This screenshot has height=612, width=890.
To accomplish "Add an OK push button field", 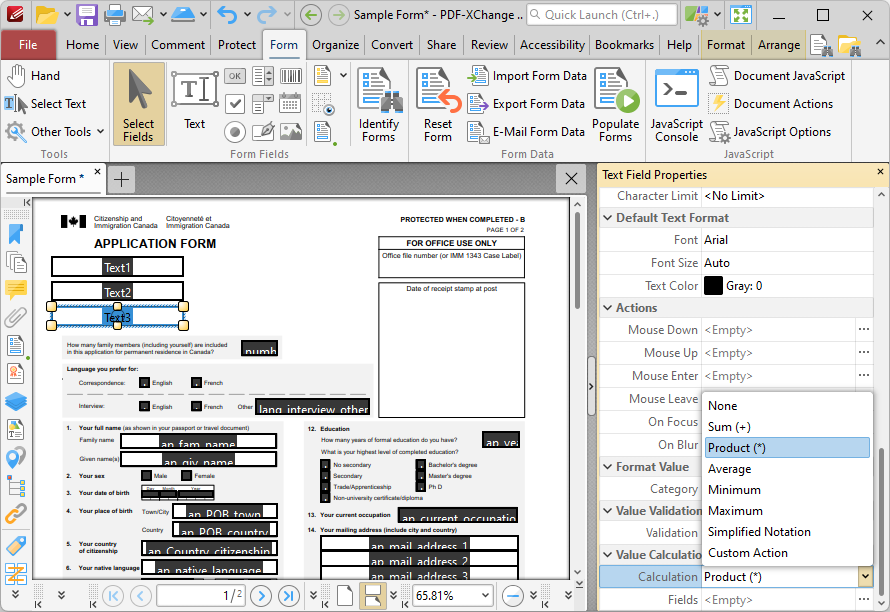I will pyautogui.click(x=234, y=76).
